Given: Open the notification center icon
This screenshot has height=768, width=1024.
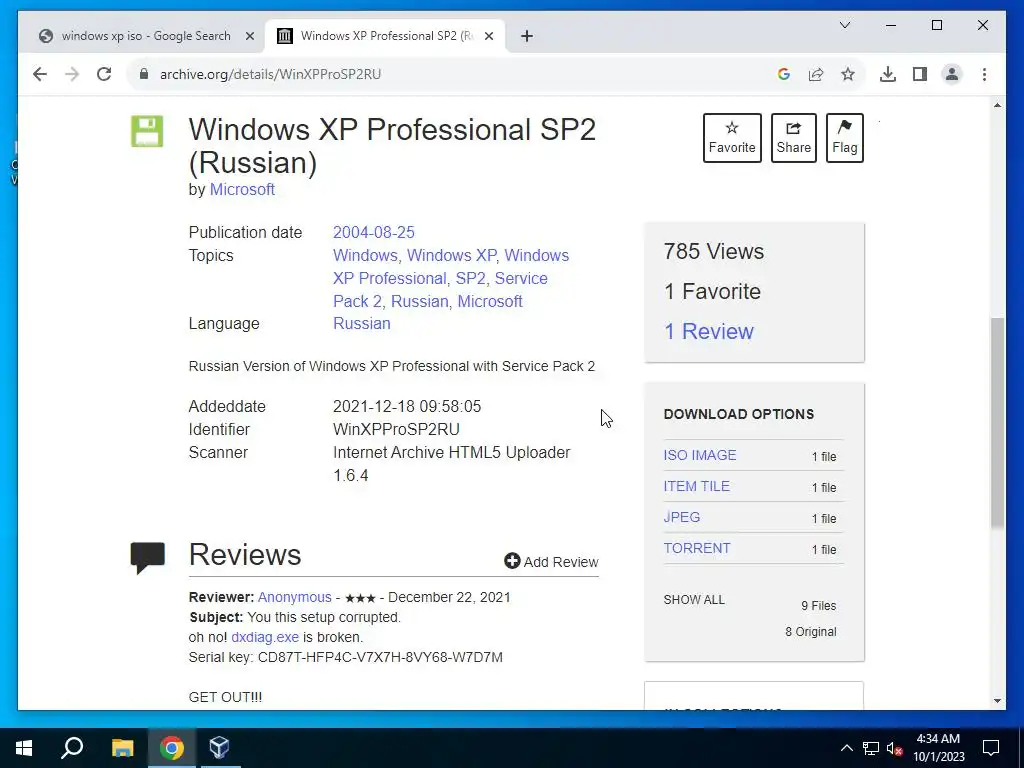Looking at the screenshot, I should (991, 748).
